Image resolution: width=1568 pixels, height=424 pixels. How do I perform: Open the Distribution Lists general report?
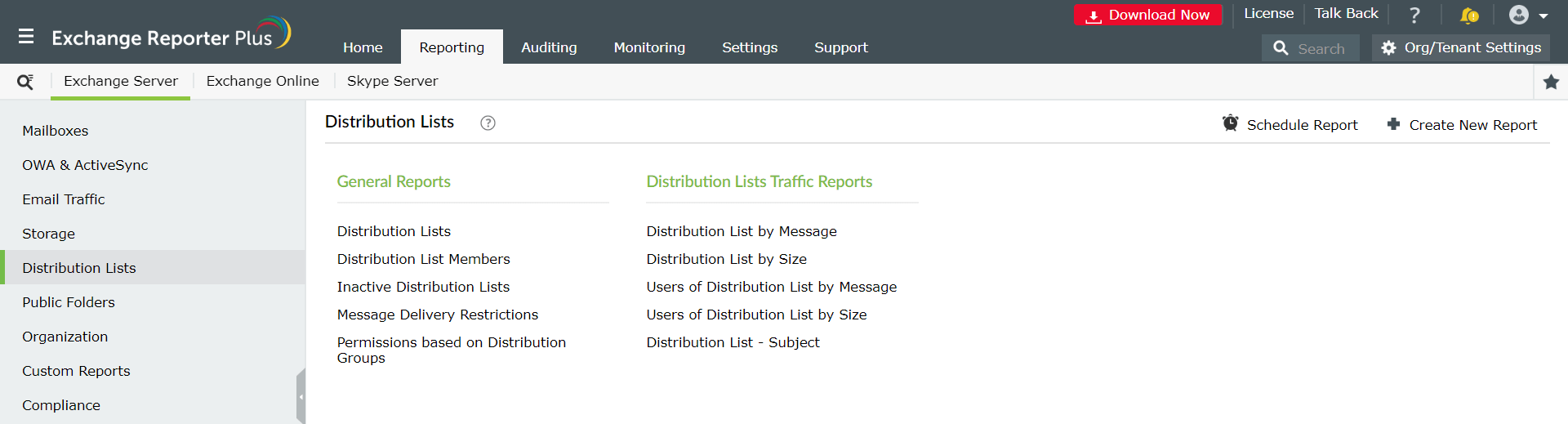(x=394, y=231)
